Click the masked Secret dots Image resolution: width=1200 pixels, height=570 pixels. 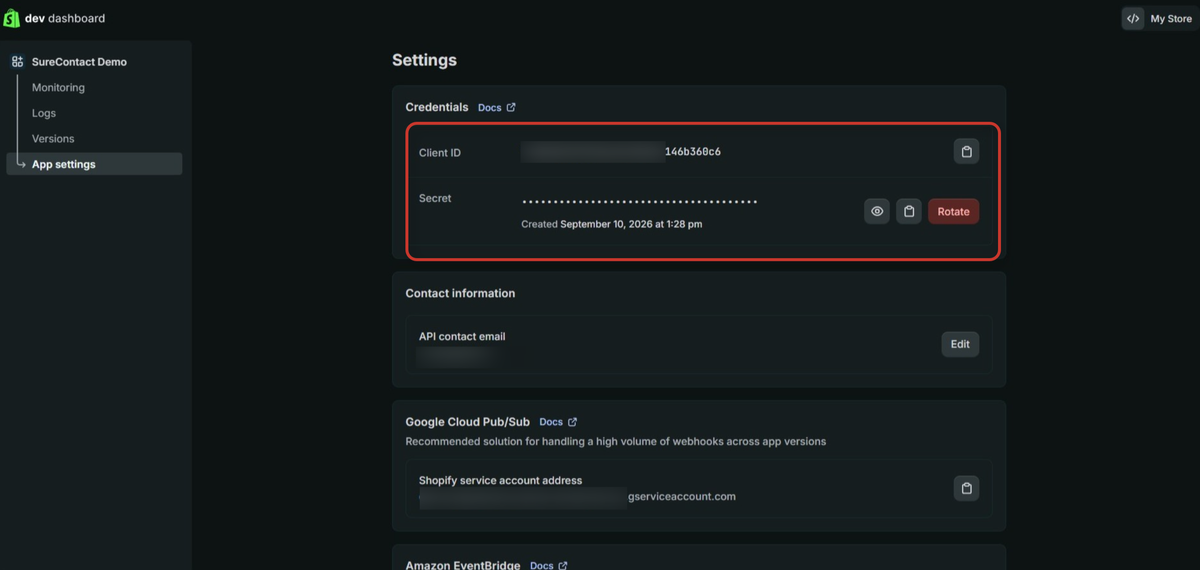(x=640, y=202)
